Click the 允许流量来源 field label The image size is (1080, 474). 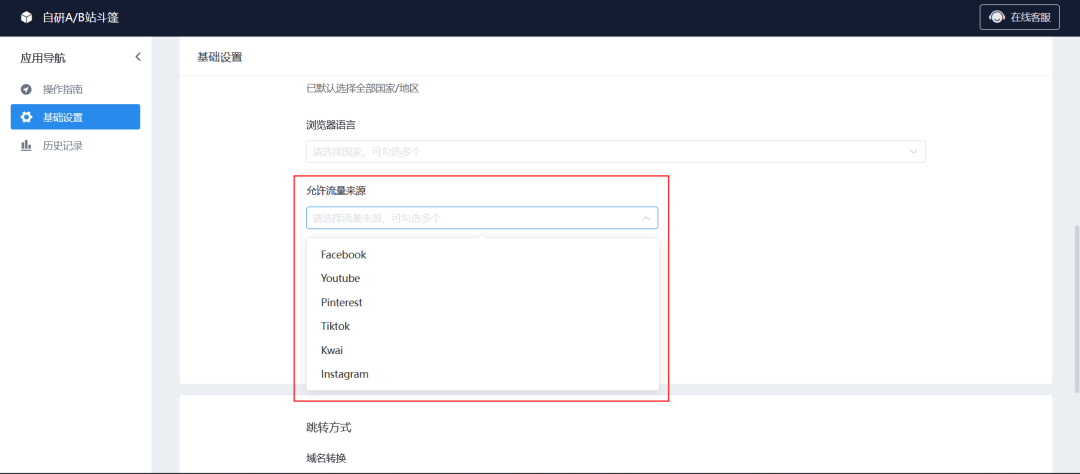tap(337, 191)
